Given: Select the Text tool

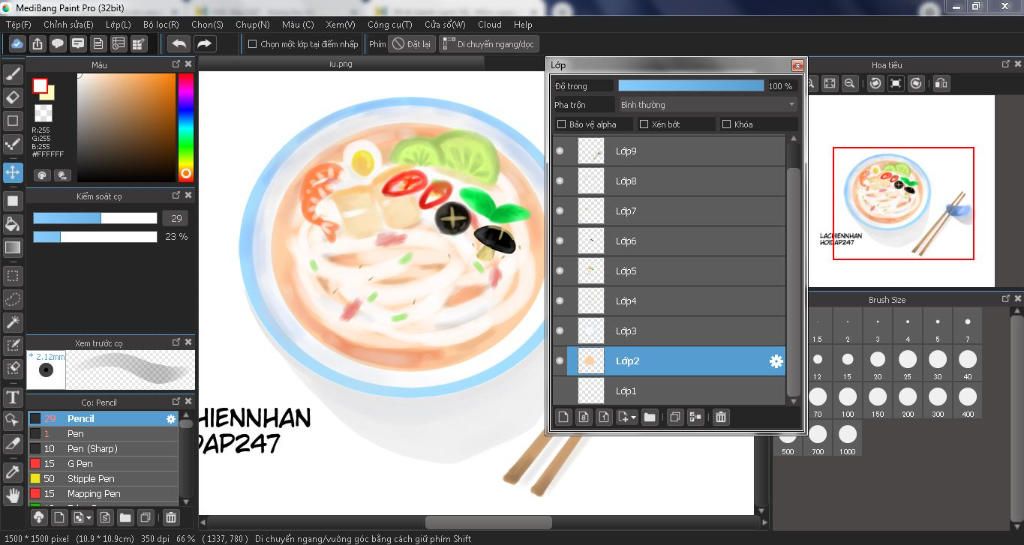Looking at the screenshot, I should (x=12, y=397).
